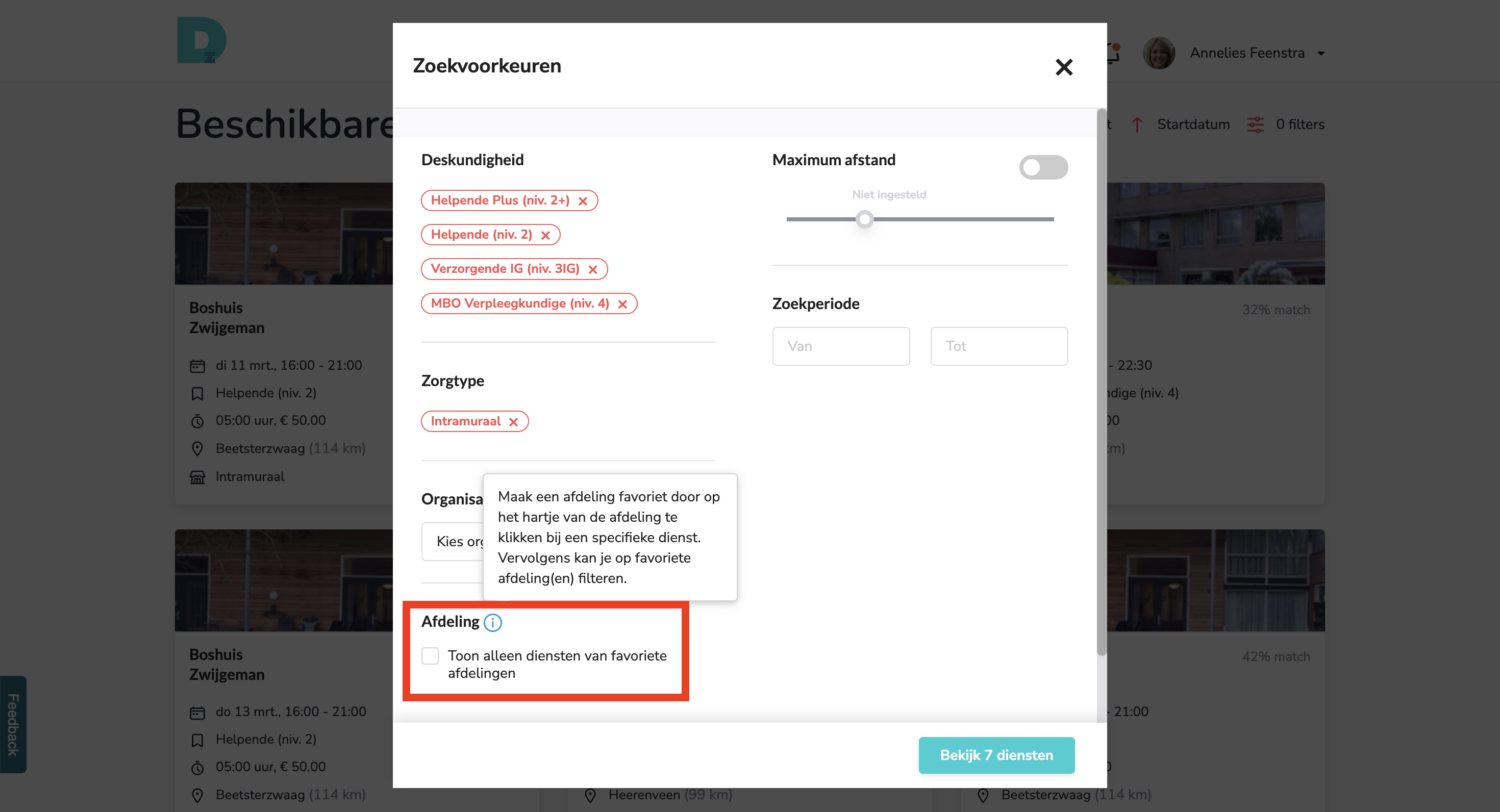
Task: Open the filters icon in header
Action: point(1256,124)
